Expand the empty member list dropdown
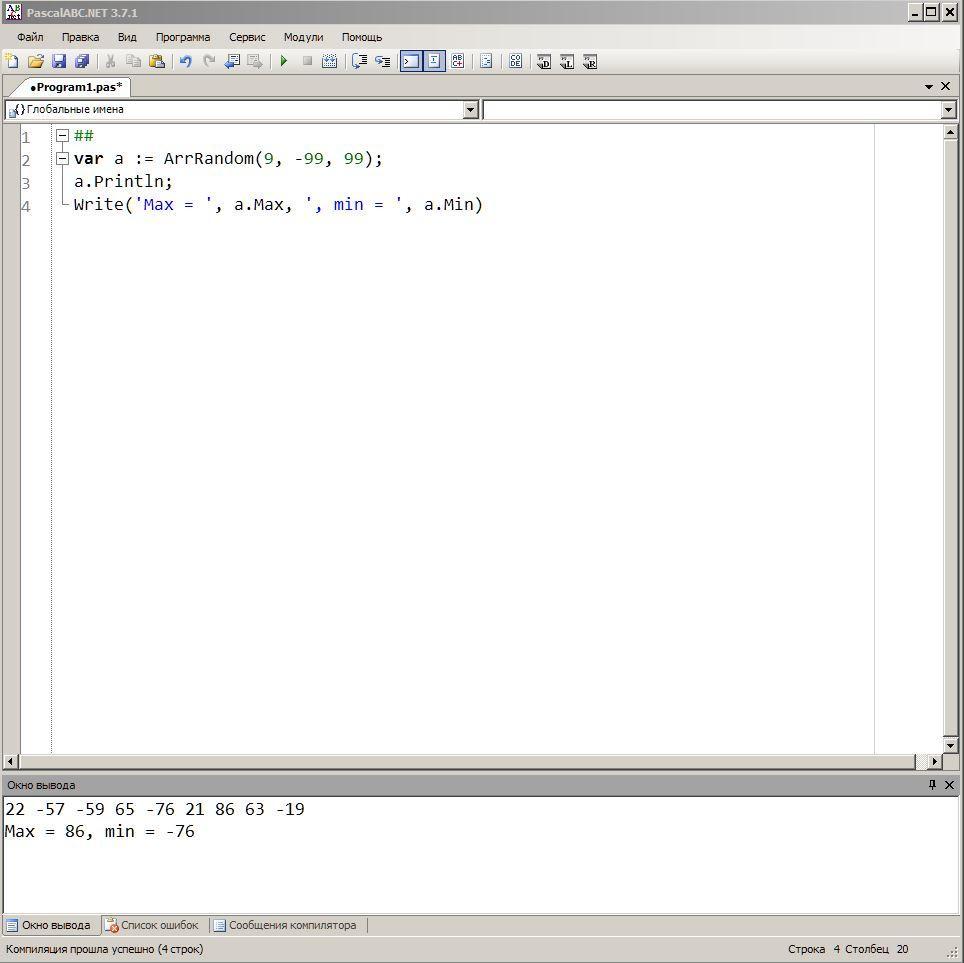The width and height of the screenshot is (964, 963). (949, 109)
